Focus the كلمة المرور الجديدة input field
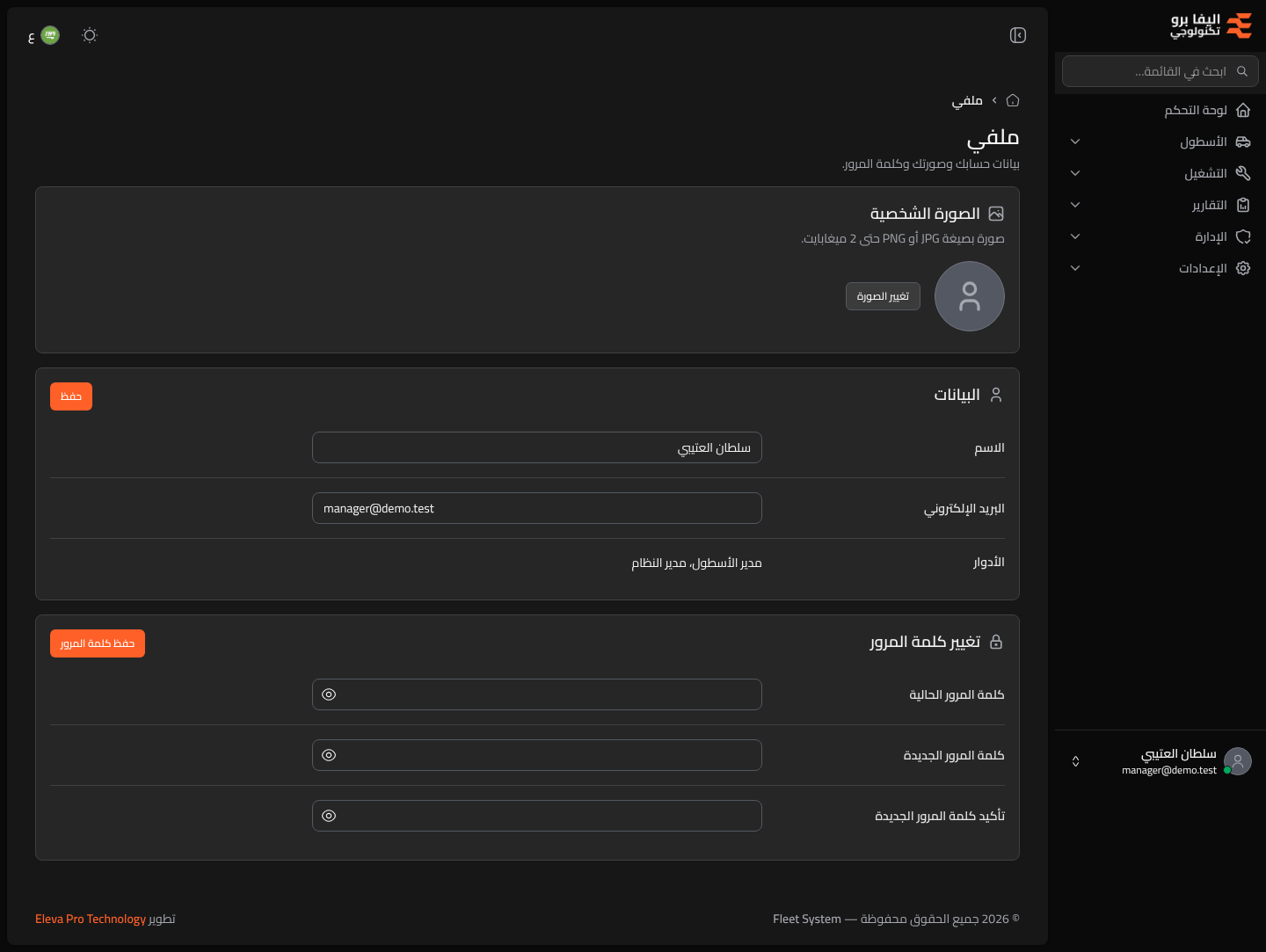 tap(537, 755)
